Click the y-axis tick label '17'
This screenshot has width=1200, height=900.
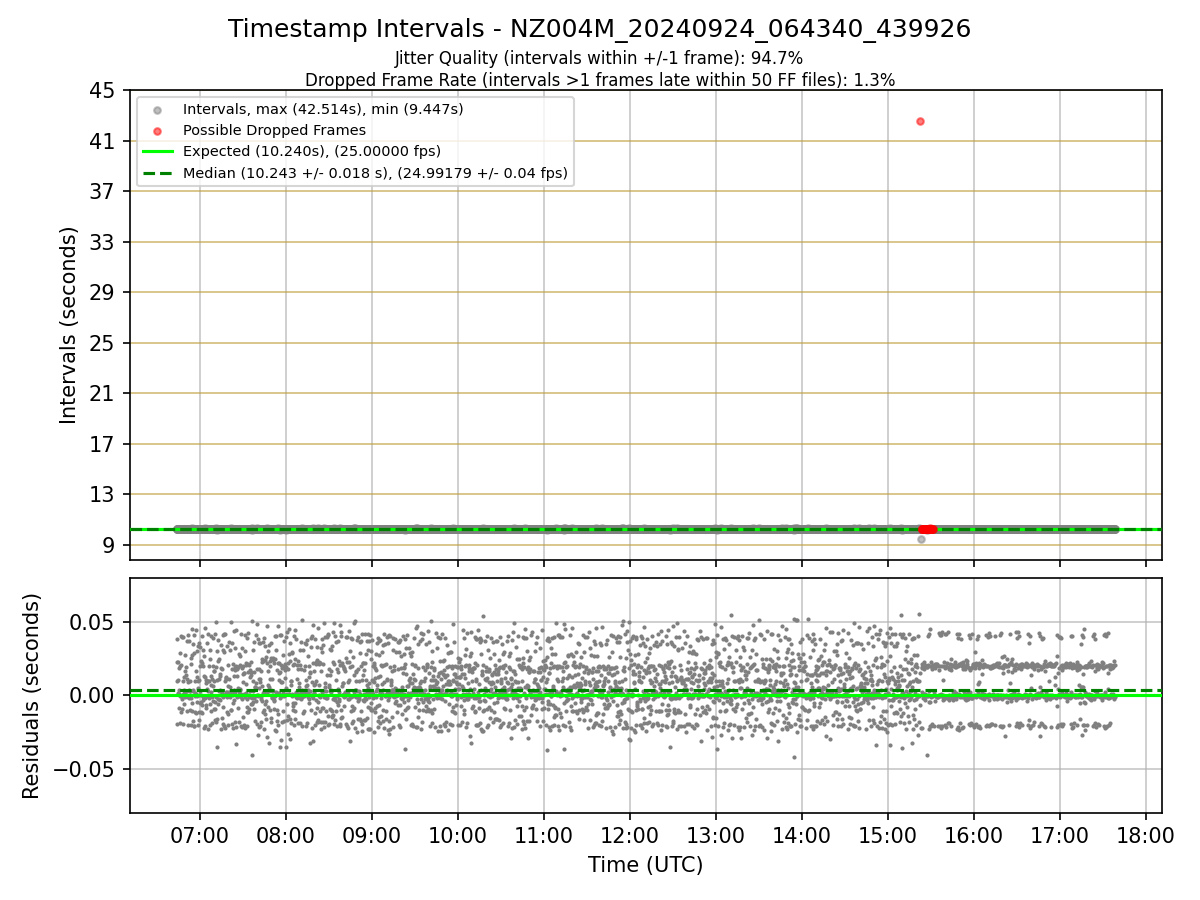102,444
